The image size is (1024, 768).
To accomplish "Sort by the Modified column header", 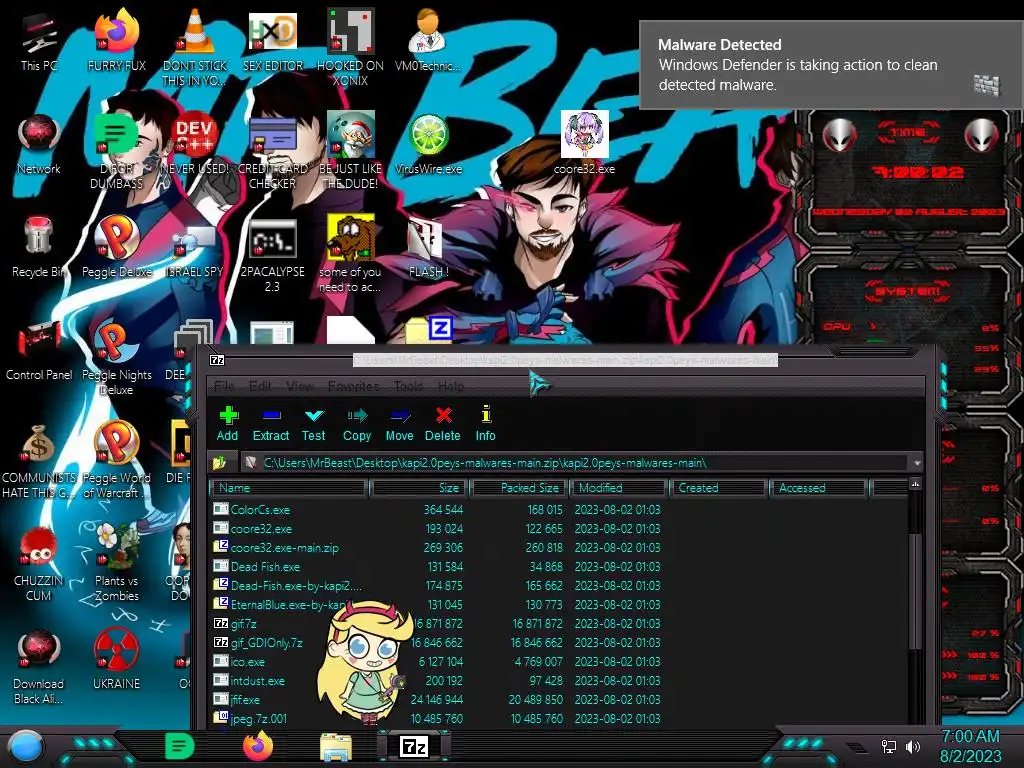I will point(619,488).
